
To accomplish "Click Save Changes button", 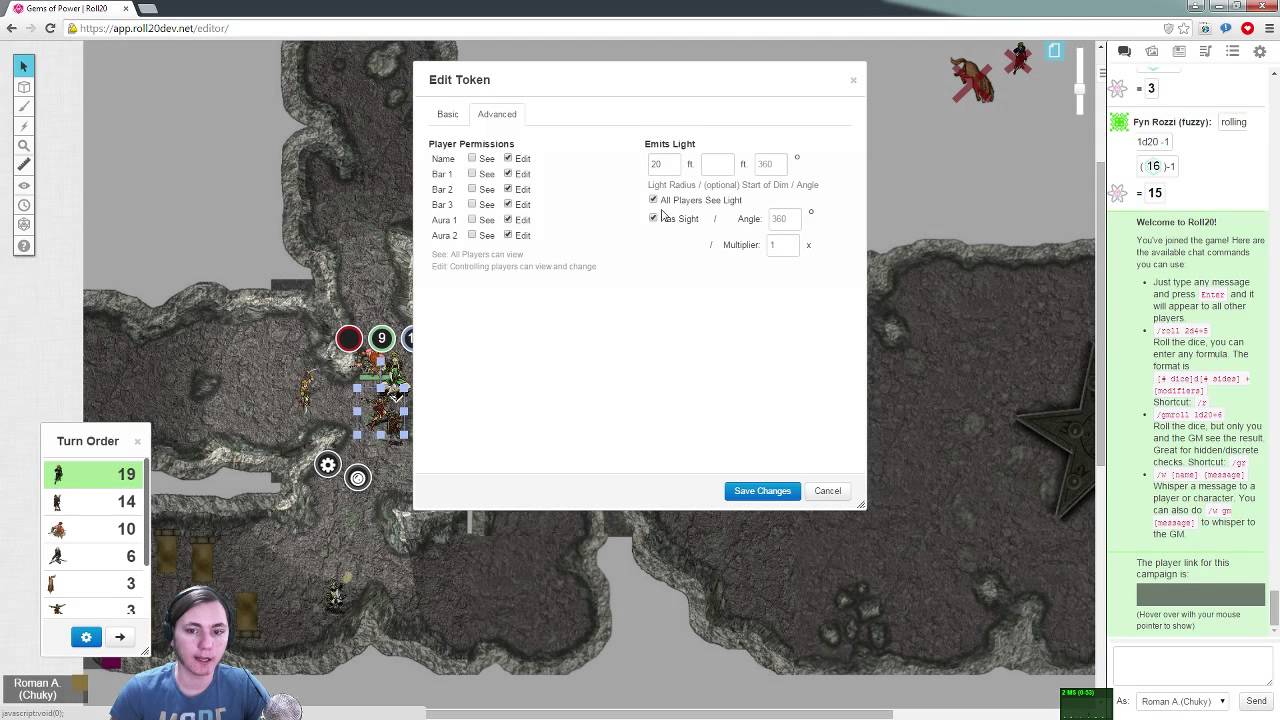I will [762, 491].
